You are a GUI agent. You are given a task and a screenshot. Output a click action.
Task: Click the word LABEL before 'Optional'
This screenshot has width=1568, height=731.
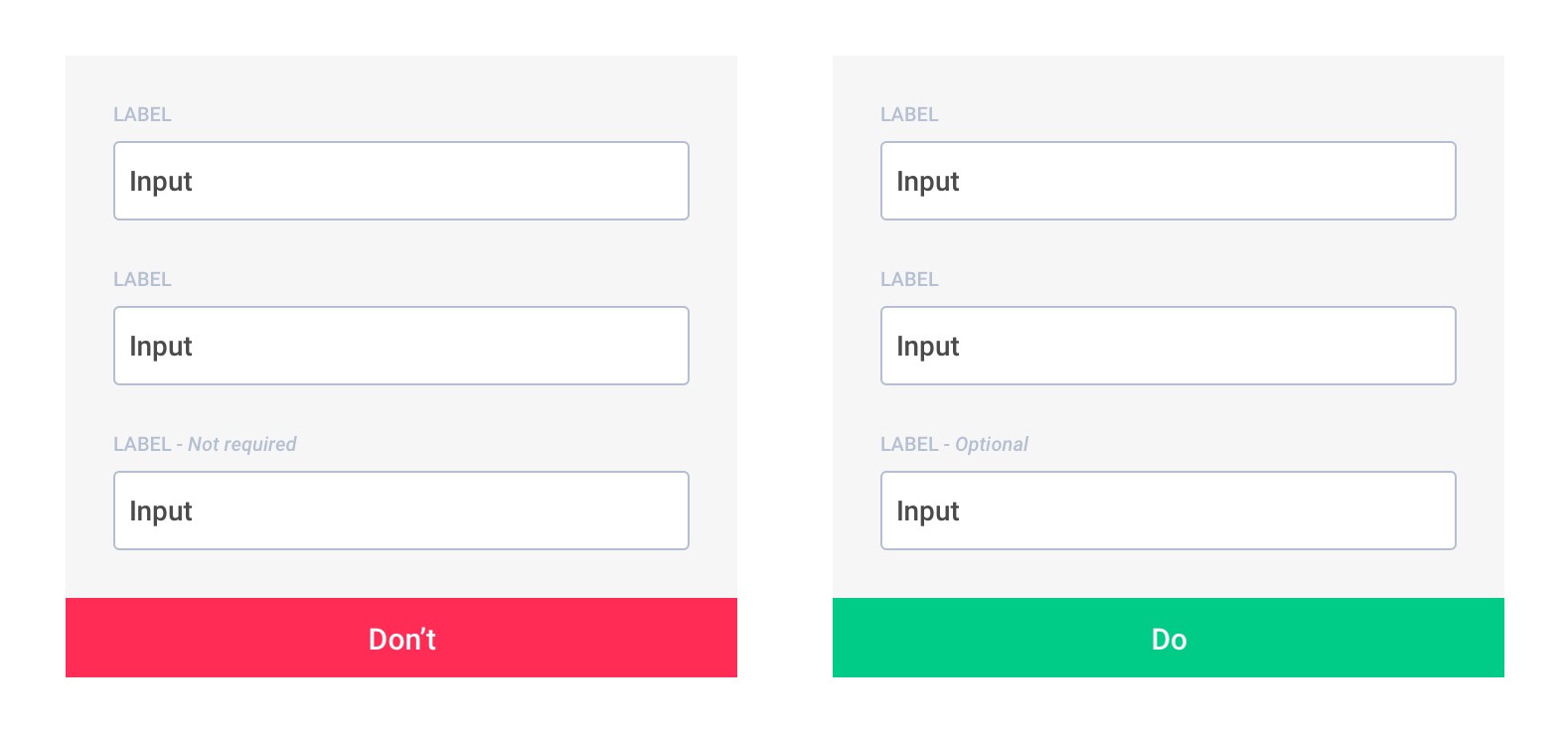click(x=909, y=444)
